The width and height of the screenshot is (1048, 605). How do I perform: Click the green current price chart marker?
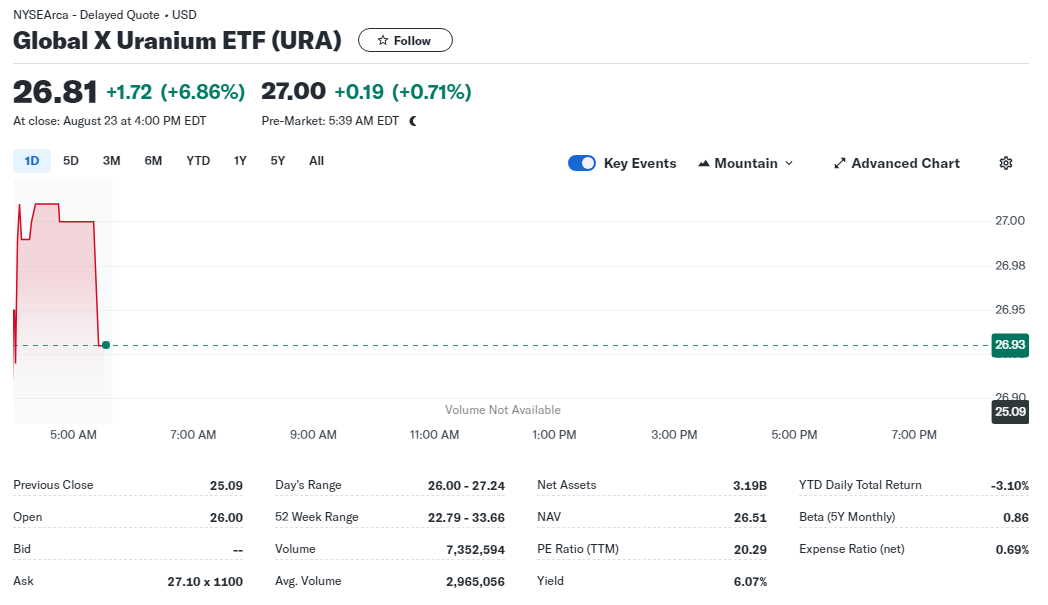(x=106, y=345)
